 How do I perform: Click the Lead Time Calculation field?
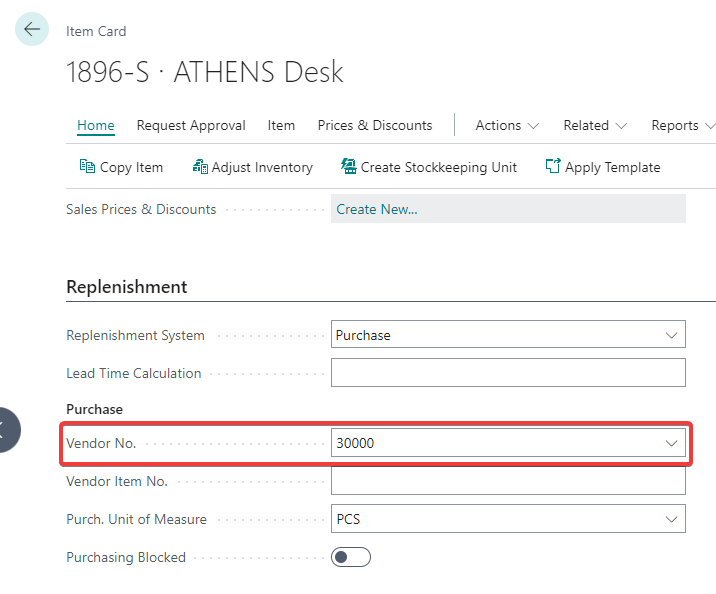click(x=508, y=373)
